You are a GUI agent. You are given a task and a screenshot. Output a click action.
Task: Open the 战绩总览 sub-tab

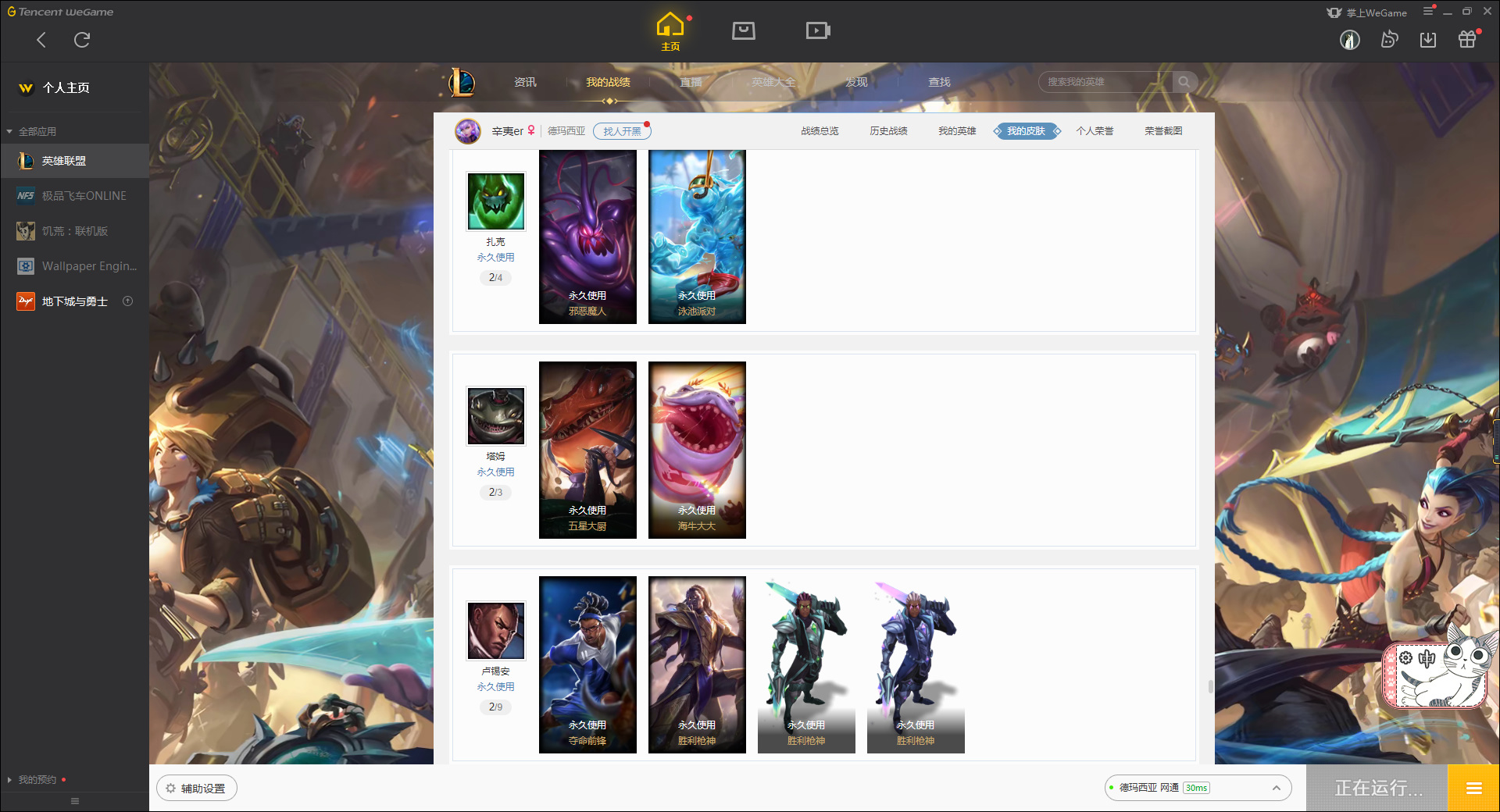click(820, 131)
